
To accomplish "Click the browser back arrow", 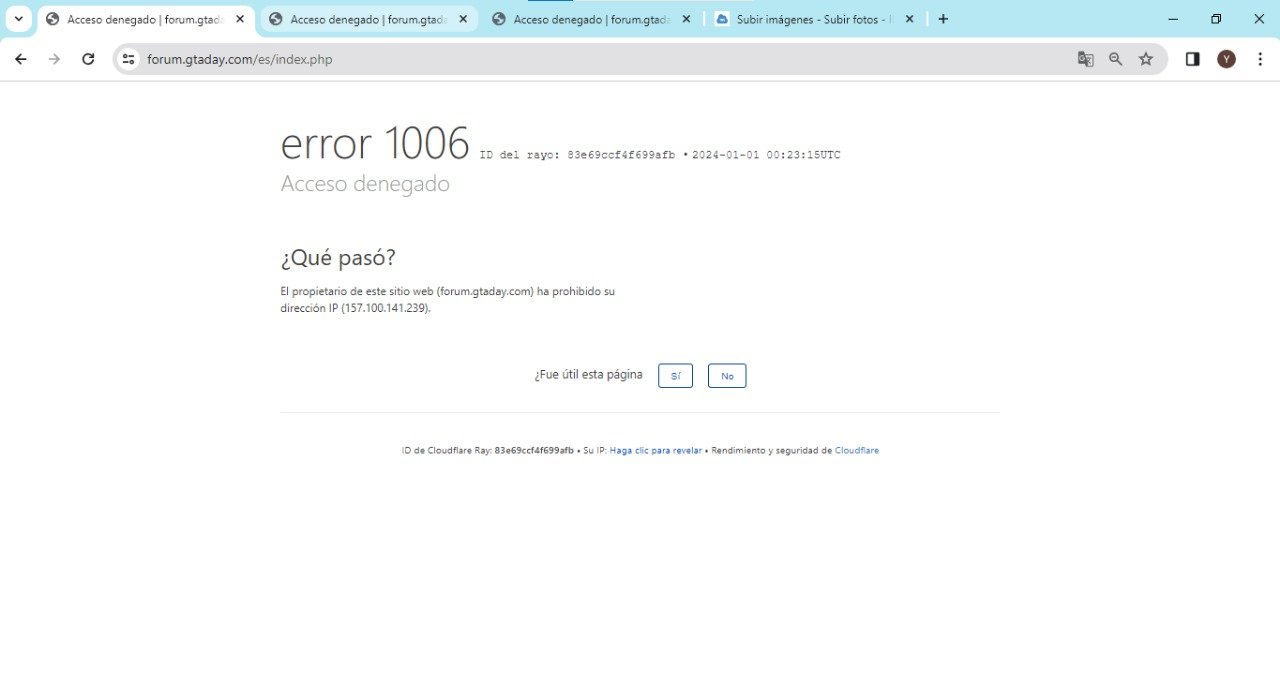I will (20, 59).
